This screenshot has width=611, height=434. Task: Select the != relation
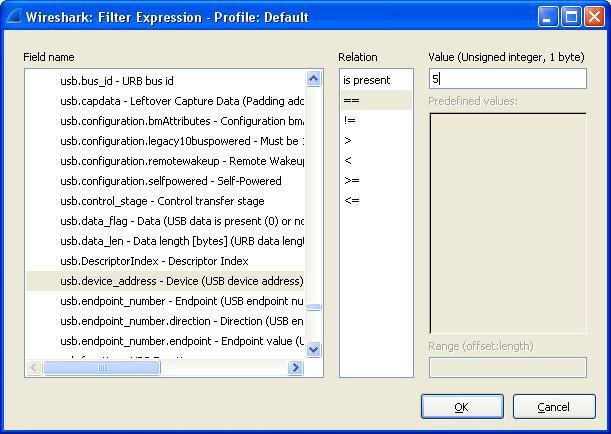click(x=349, y=120)
